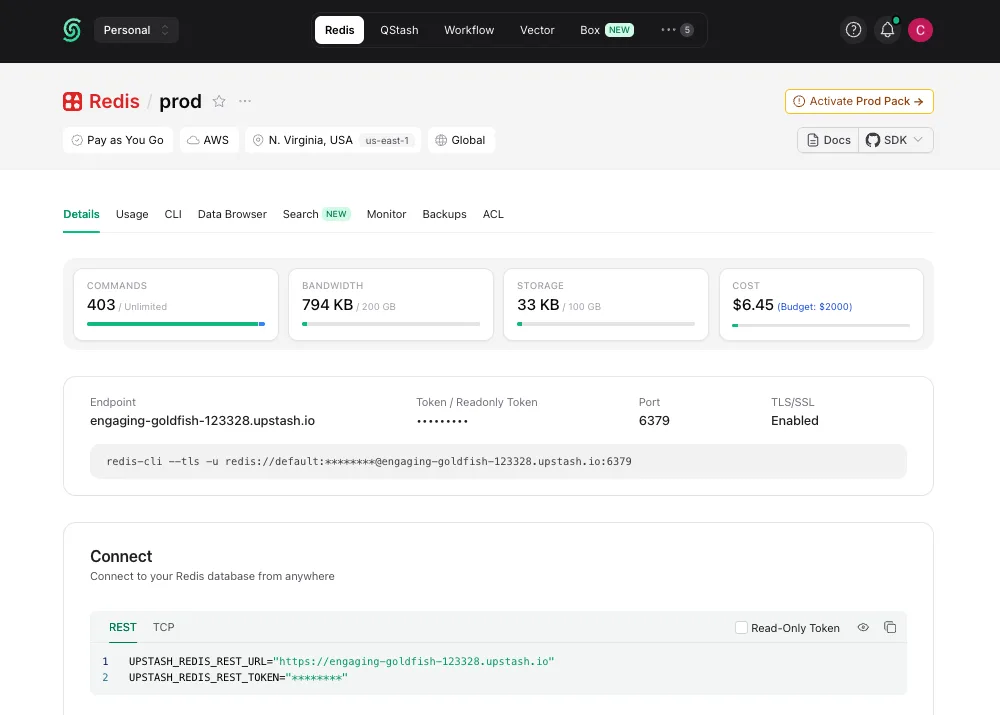Click the Upstash logo icon

pyautogui.click(x=72, y=30)
